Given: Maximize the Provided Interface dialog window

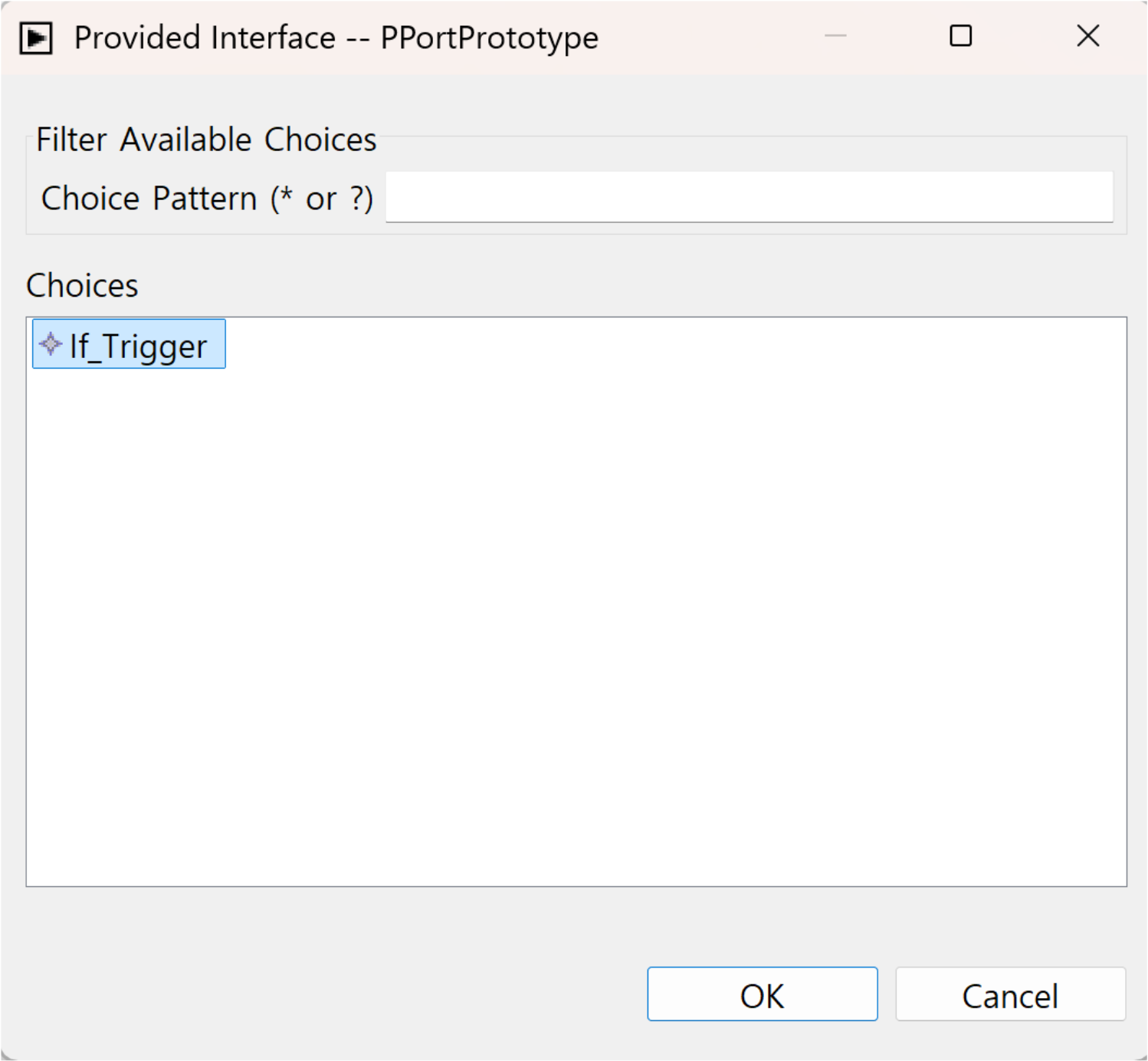Looking at the screenshot, I should tap(960, 36).
